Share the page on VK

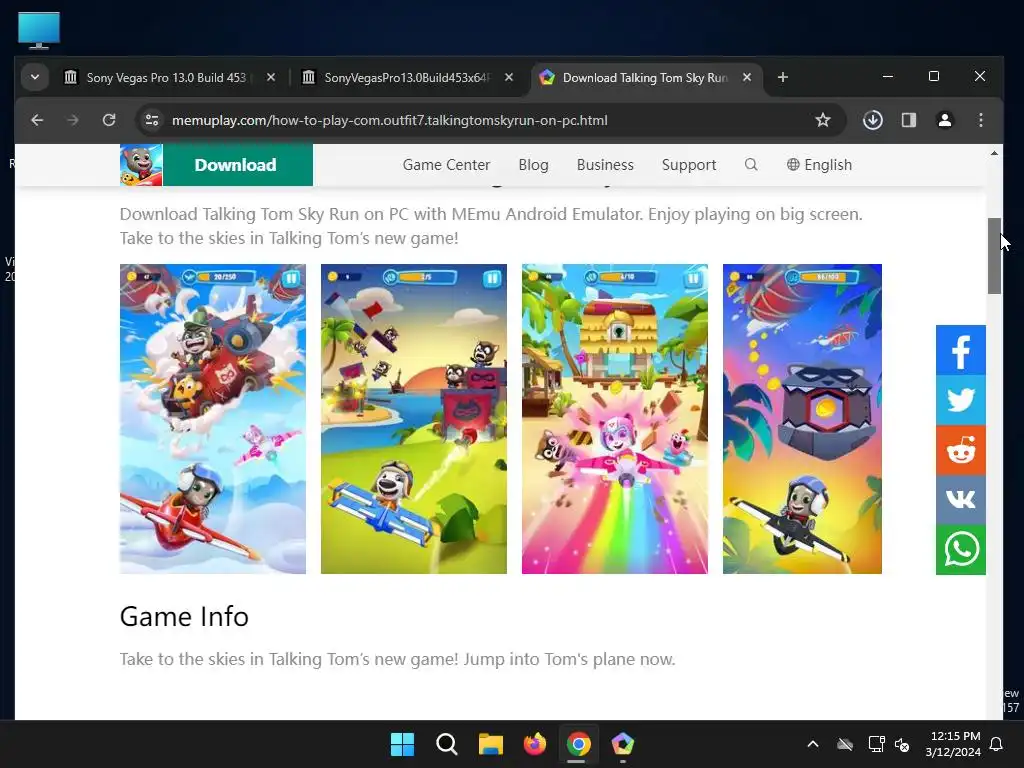tap(961, 500)
